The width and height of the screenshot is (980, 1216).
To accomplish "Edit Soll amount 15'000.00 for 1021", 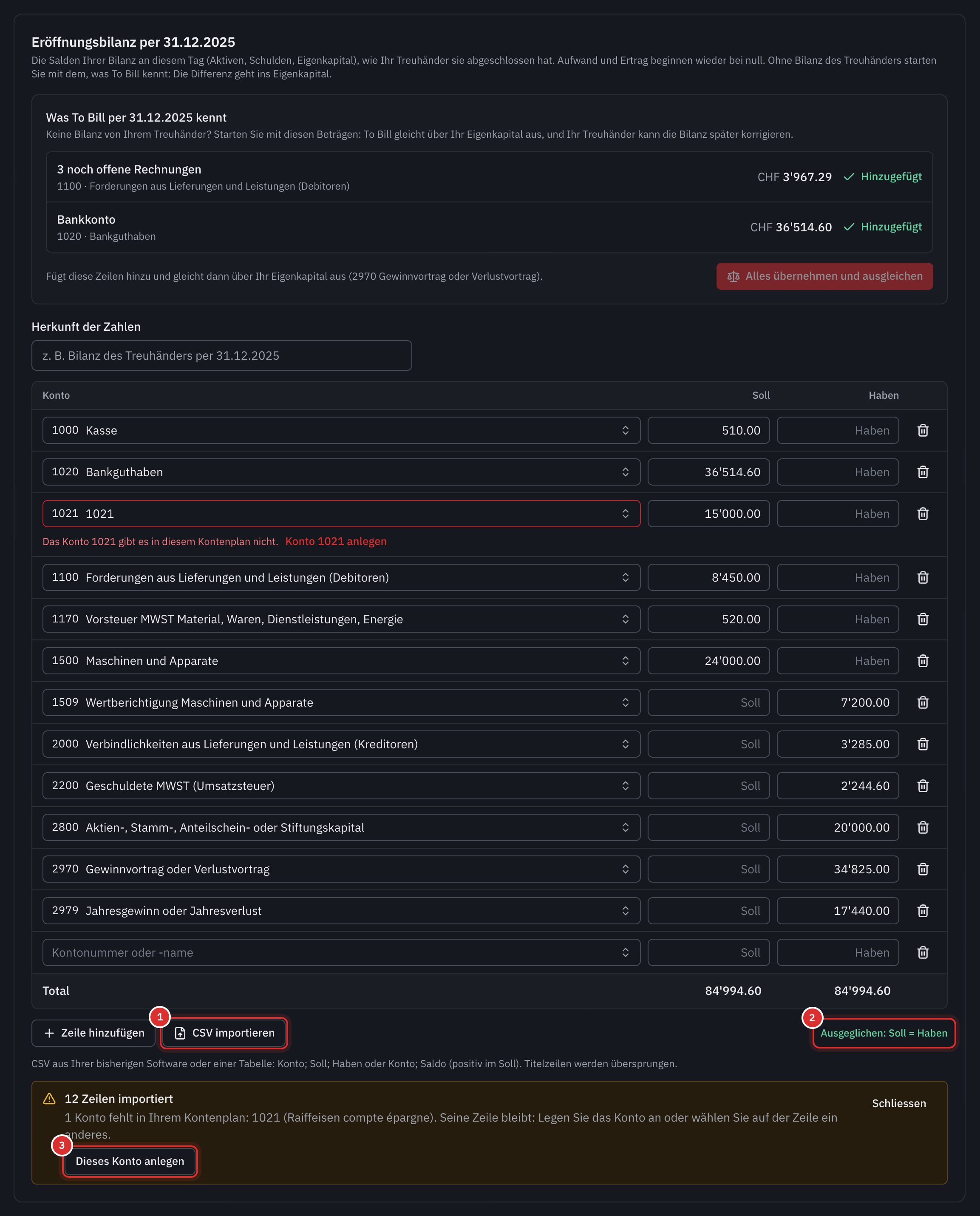I will (x=708, y=514).
